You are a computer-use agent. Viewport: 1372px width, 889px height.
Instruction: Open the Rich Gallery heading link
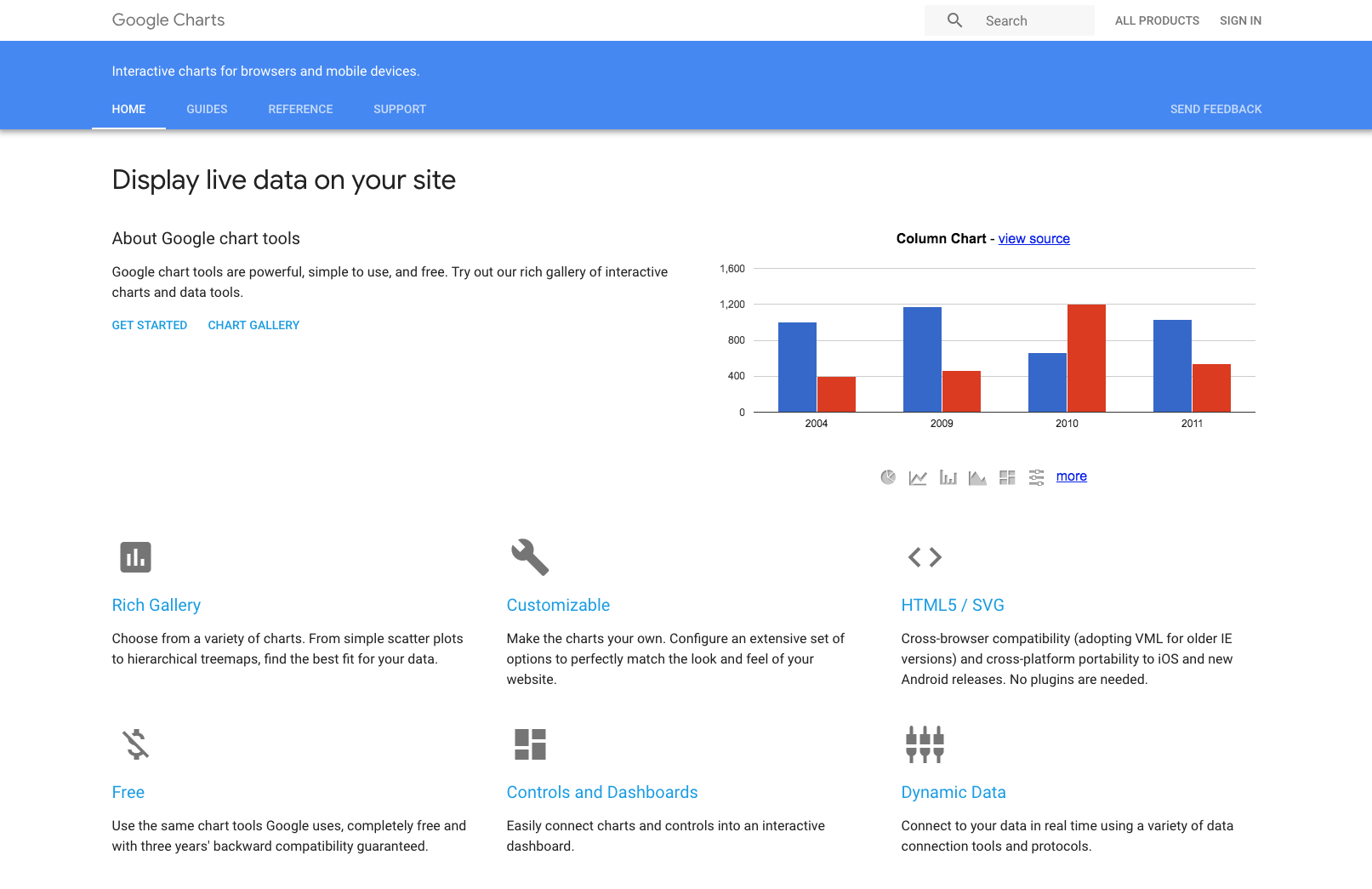pyautogui.click(x=157, y=605)
